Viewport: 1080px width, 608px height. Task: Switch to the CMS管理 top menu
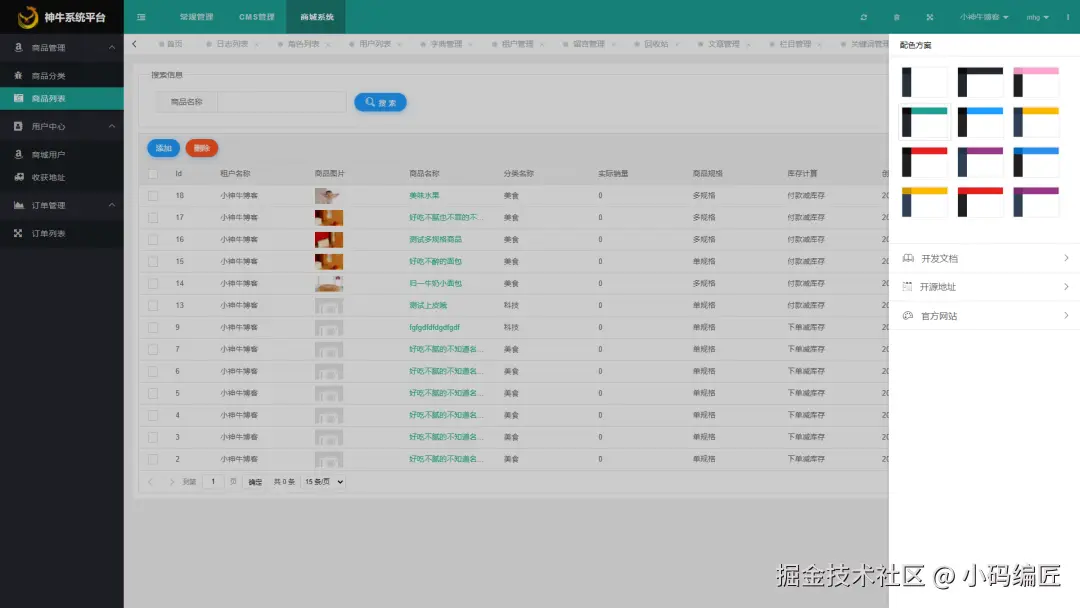pos(256,17)
